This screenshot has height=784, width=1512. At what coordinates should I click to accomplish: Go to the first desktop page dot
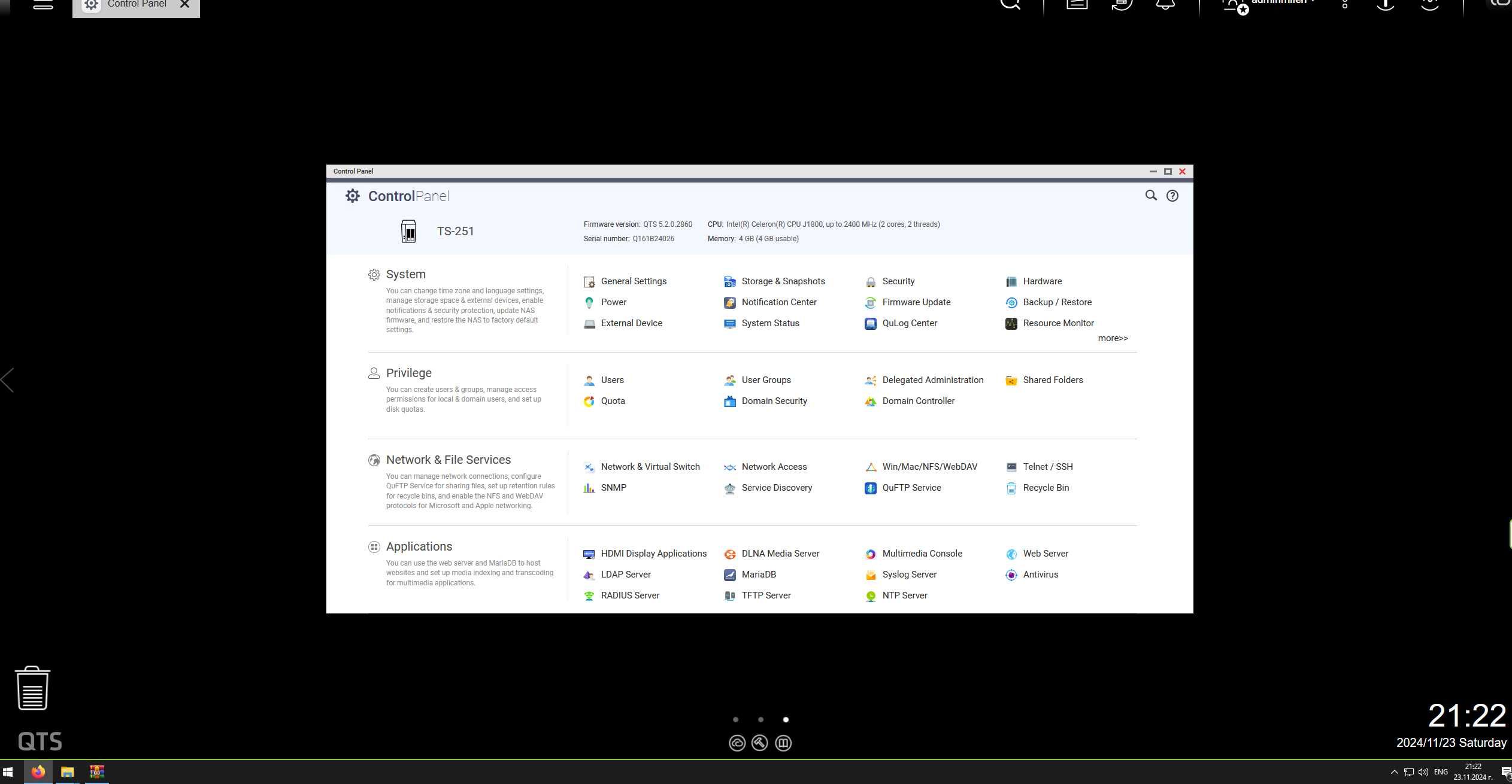click(x=735, y=719)
